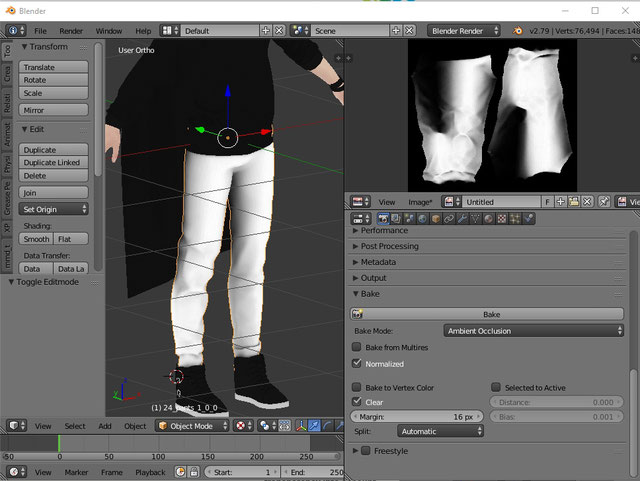640x481 pixels.
Task: Open the Modifiers wrench tab icon
Action: (463, 218)
